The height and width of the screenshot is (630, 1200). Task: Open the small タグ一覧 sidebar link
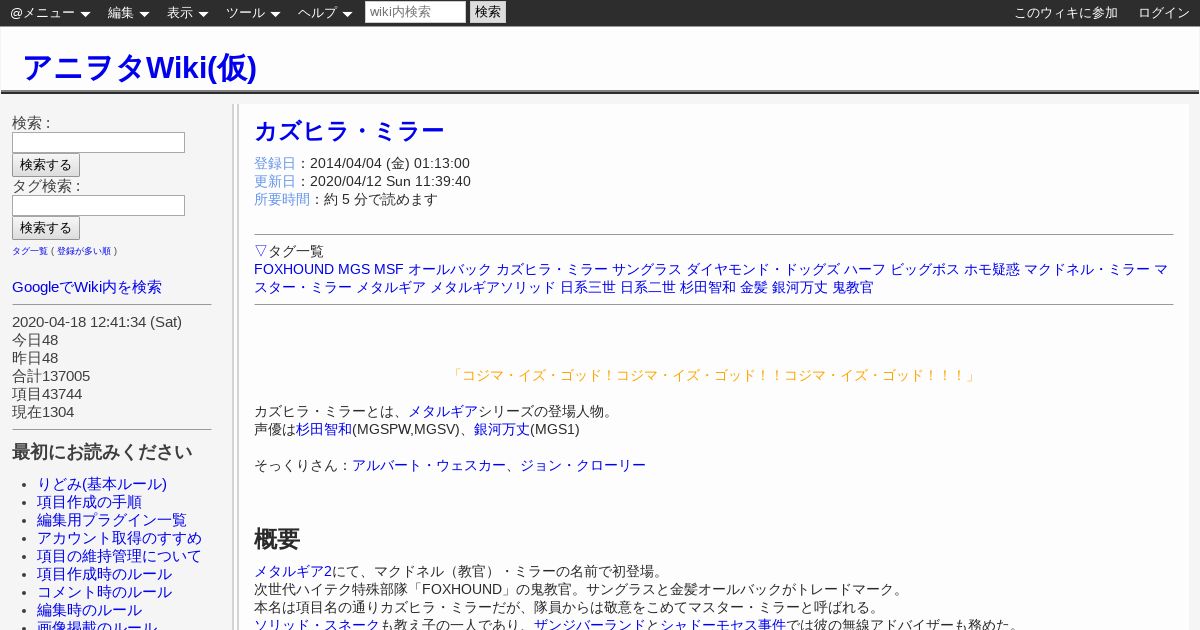(x=30, y=251)
